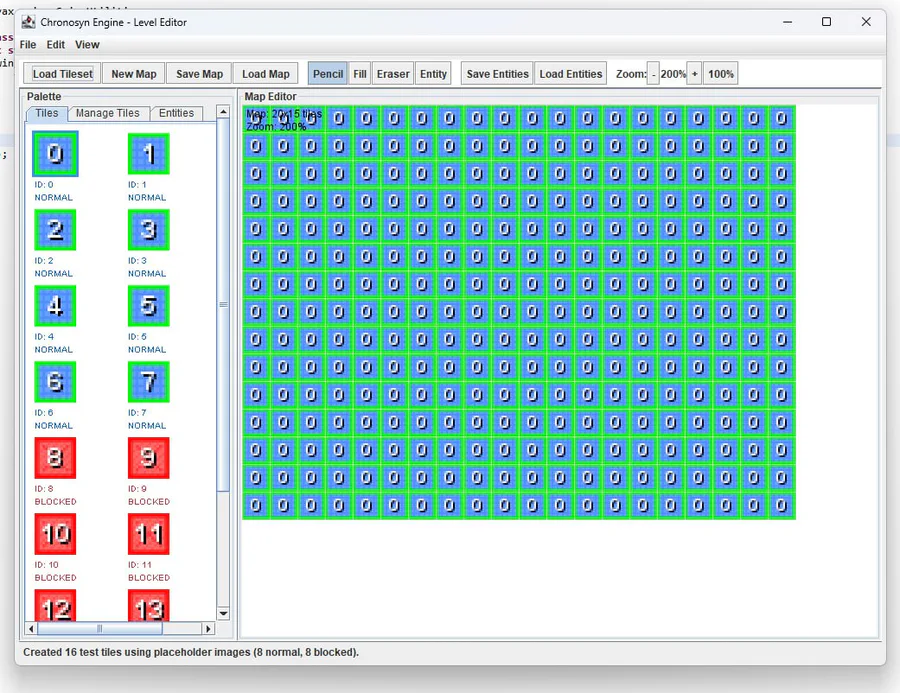
Task: Click the 200% zoom value text
Action: coord(673,74)
